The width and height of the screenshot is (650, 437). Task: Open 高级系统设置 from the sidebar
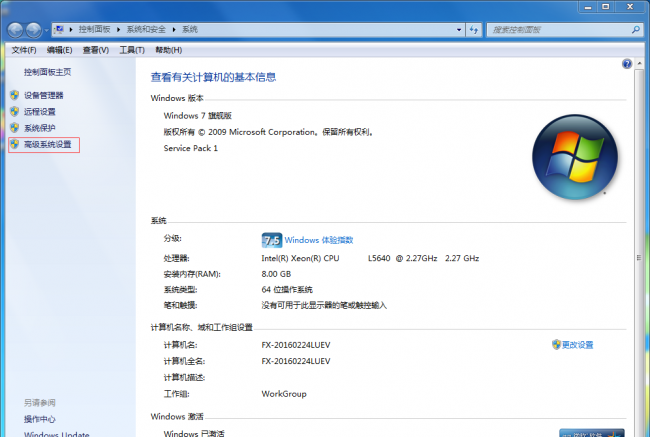click(48, 144)
